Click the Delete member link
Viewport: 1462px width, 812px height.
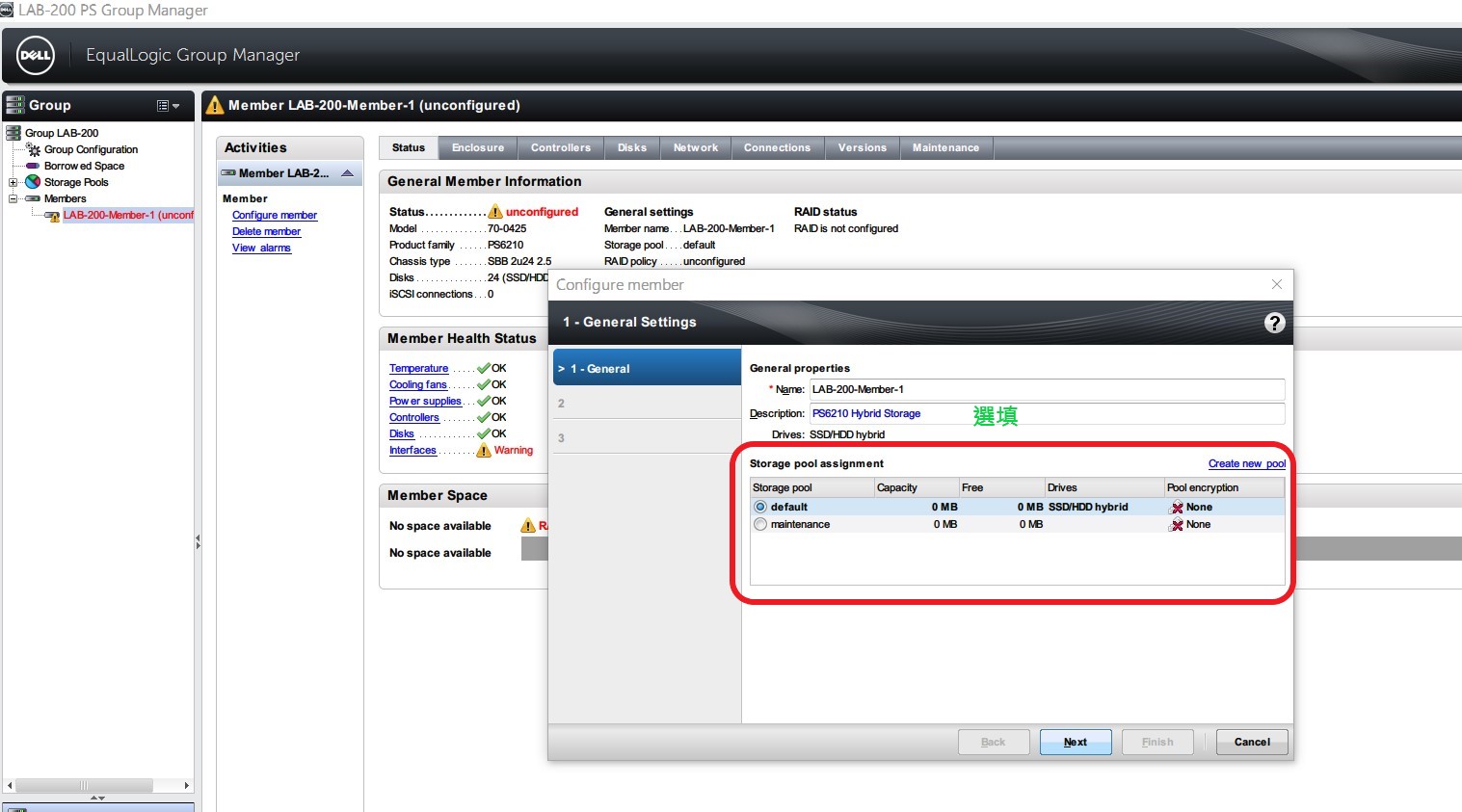(266, 231)
